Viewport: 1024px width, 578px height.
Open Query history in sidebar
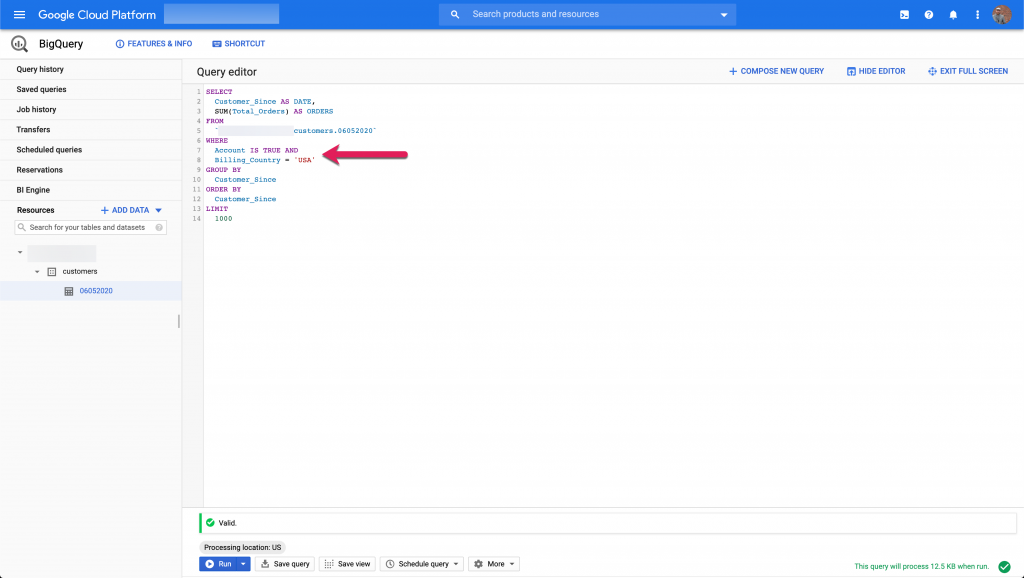[40, 69]
